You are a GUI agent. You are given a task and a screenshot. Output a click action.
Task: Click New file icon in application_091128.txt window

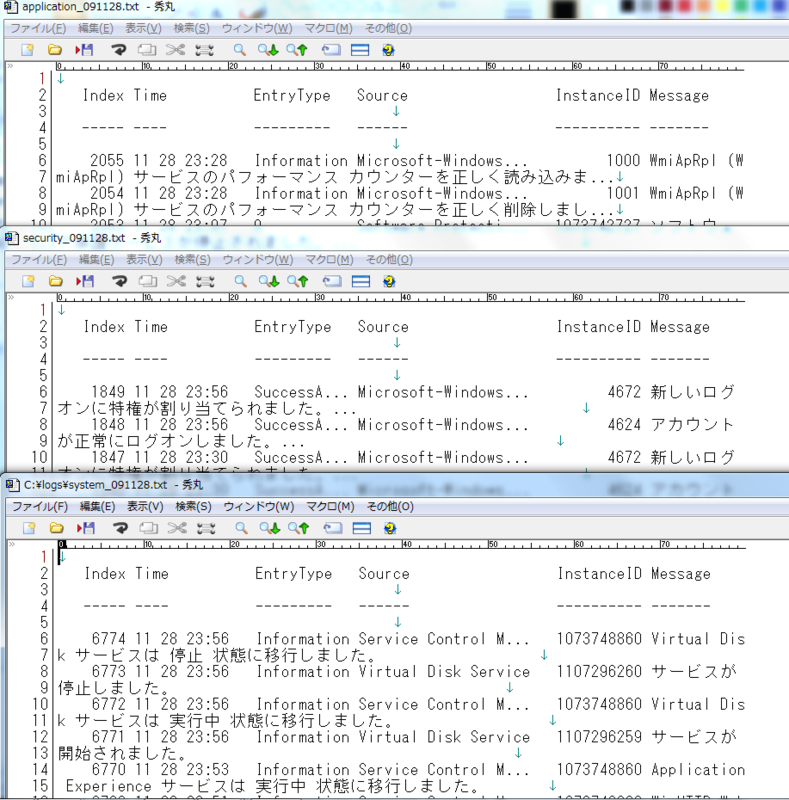pyautogui.click(x=28, y=50)
